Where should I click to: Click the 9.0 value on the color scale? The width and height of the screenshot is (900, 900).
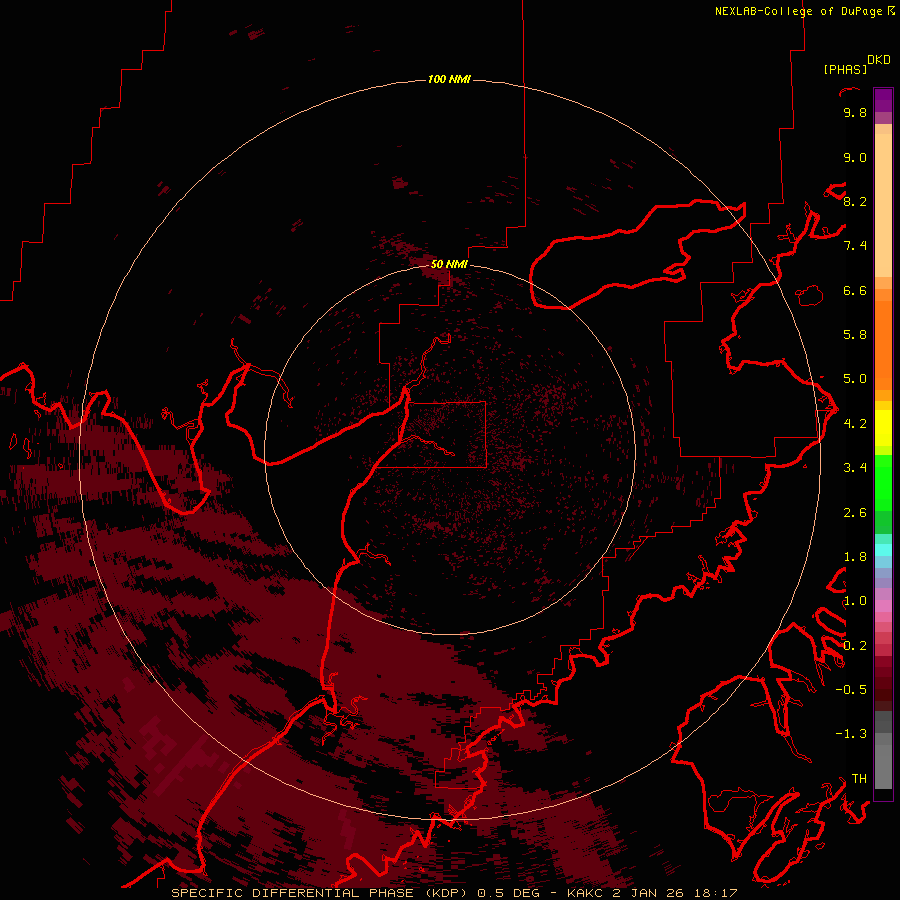(855, 157)
